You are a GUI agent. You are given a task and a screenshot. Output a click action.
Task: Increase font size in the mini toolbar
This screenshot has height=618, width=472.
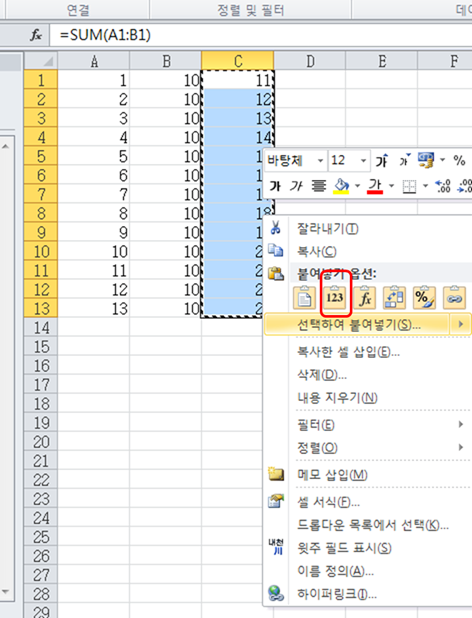click(381, 160)
